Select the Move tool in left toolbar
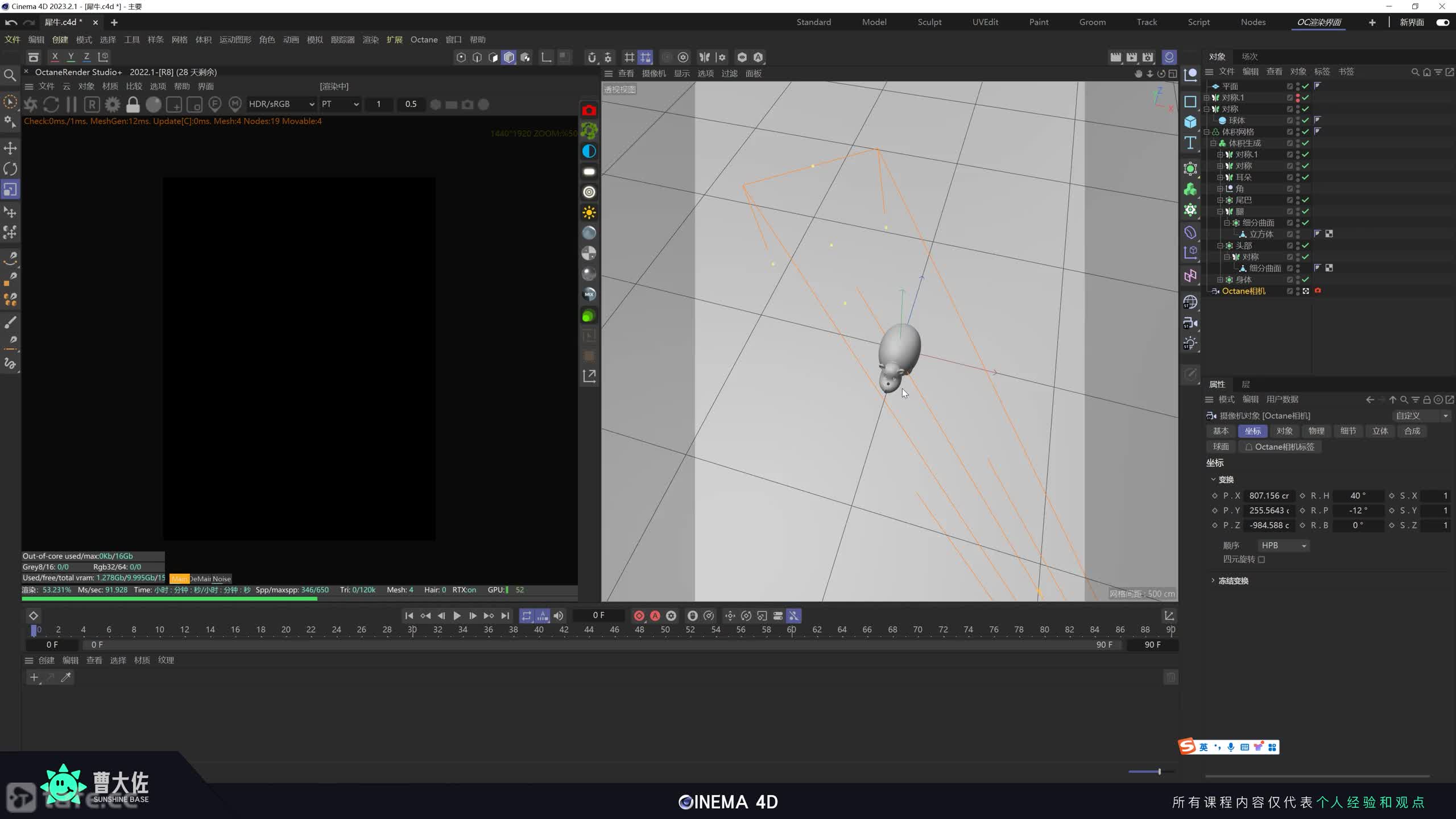This screenshot has width=1456, height=819. click(10, 148)
